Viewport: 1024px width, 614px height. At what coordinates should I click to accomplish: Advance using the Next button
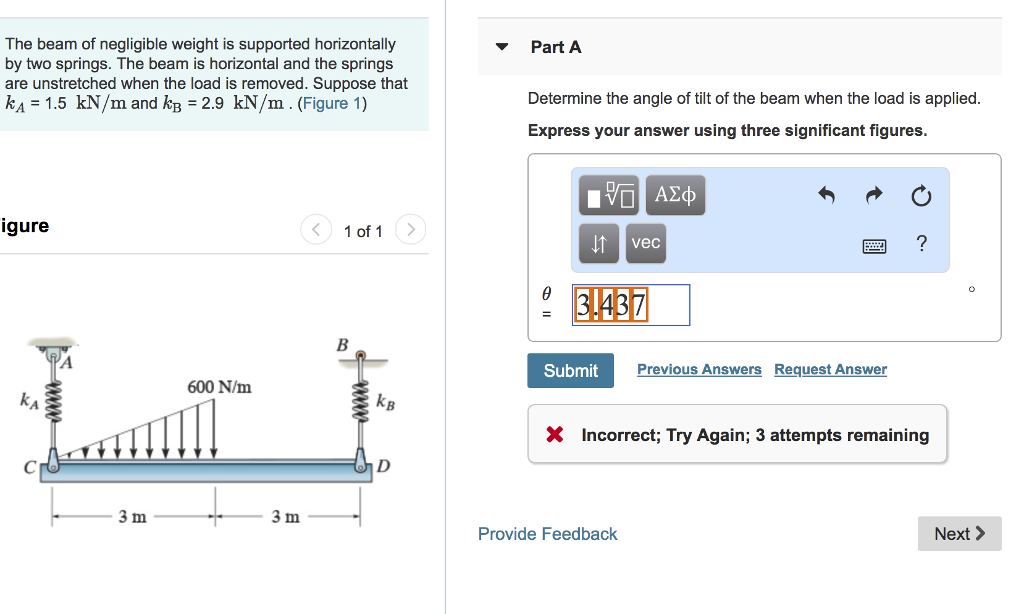[958, 533]
